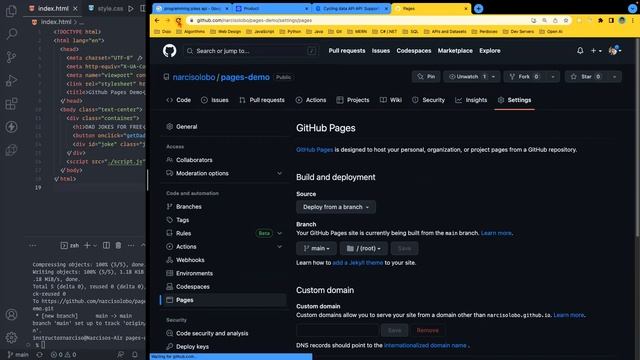Click browser back arrow
Viewport: 640px width, 360px height.
(157, 20)
